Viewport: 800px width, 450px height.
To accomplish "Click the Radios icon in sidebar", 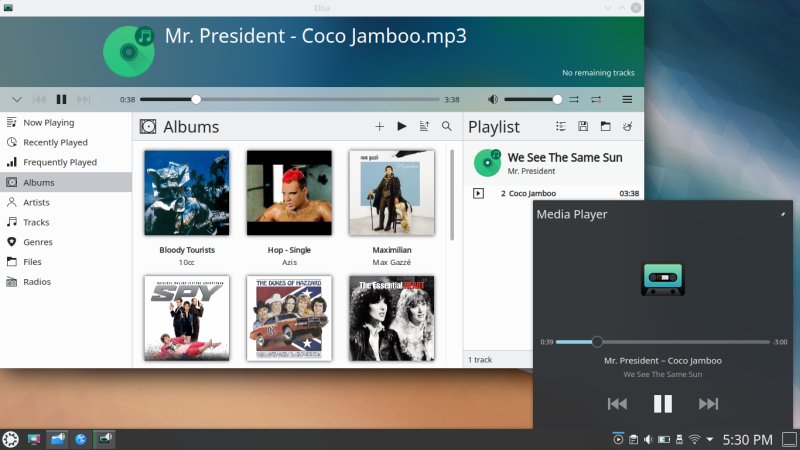I will click(x=11, y=282).
